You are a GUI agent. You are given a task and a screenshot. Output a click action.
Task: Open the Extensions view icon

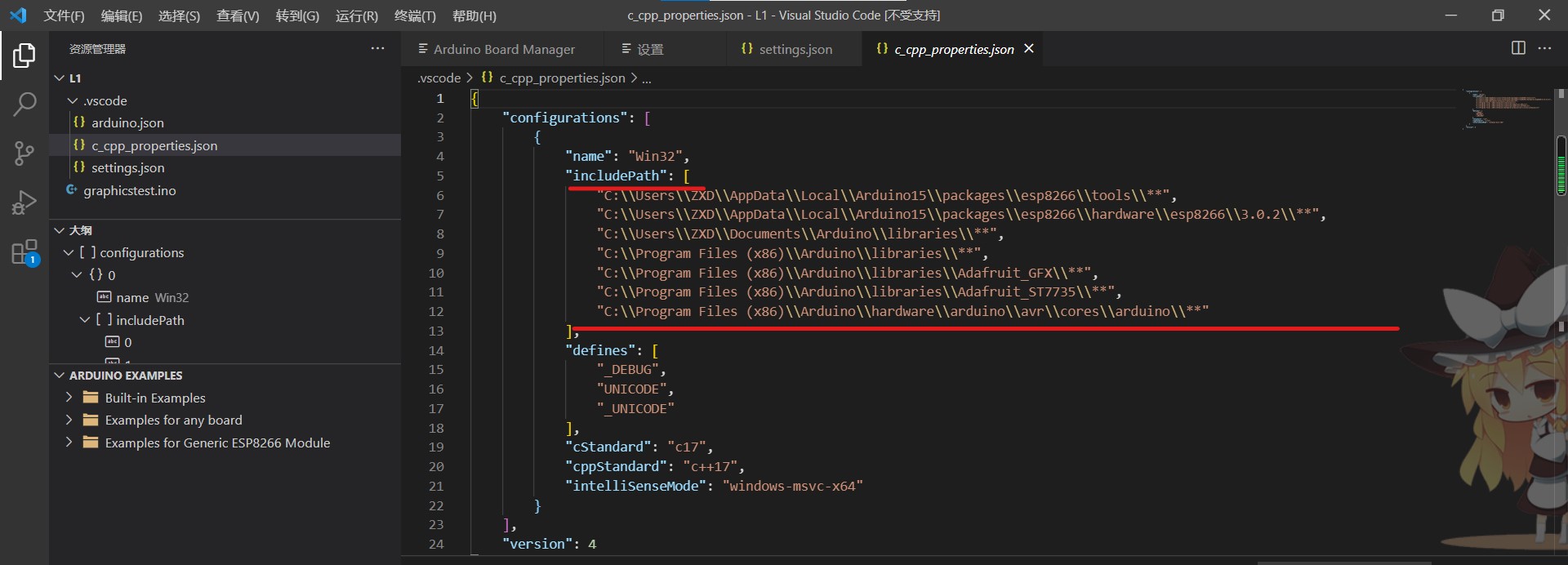coord(24,251)
